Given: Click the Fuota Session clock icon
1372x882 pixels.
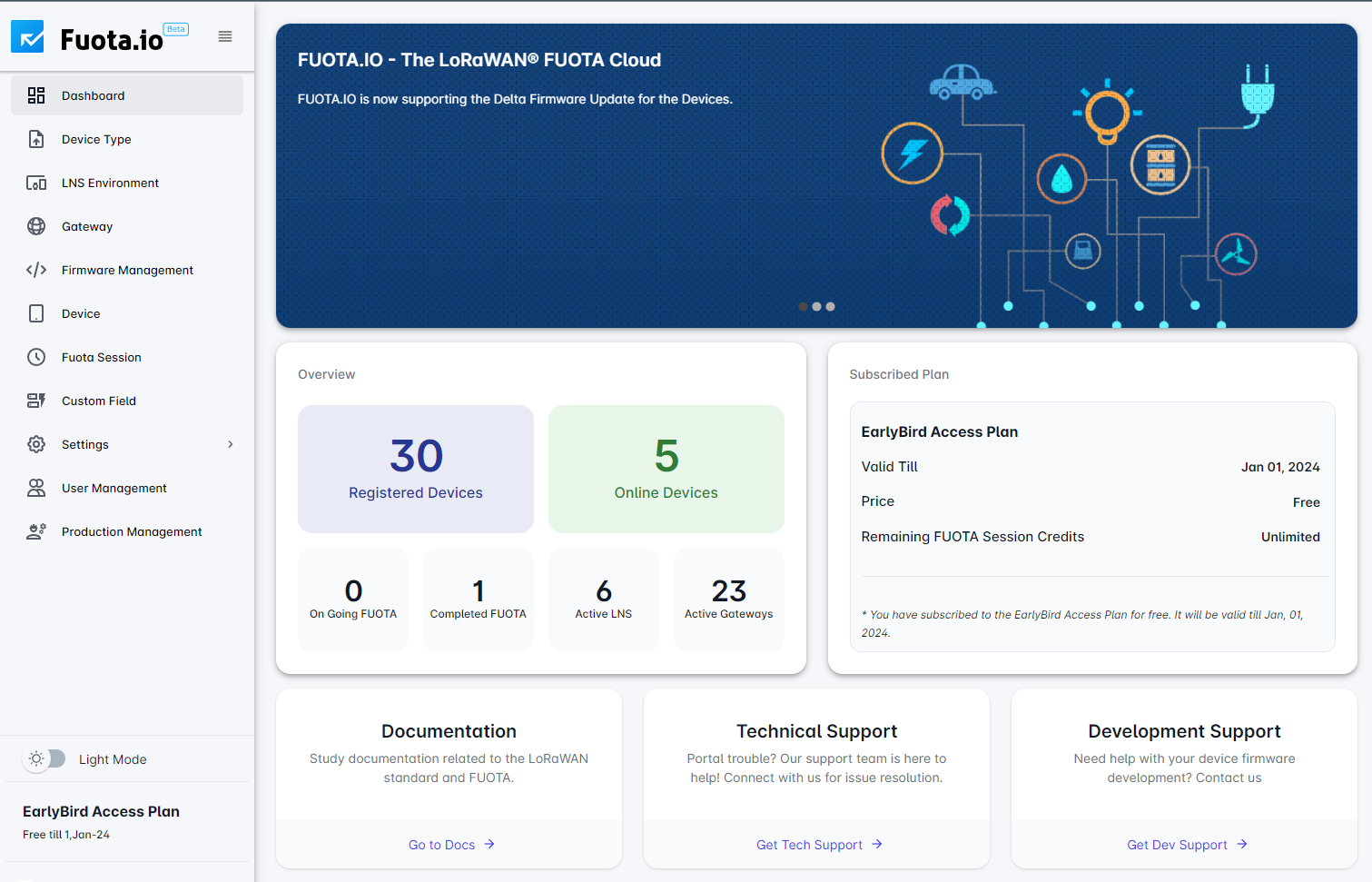Looking at the screenshot, I should tap(36, 357).
